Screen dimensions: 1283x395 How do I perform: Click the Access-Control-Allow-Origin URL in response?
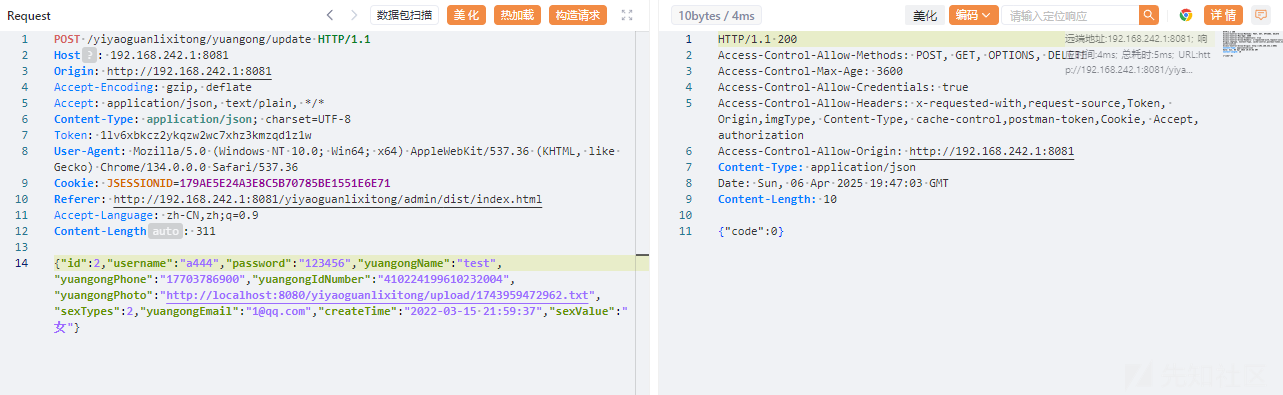992,152
